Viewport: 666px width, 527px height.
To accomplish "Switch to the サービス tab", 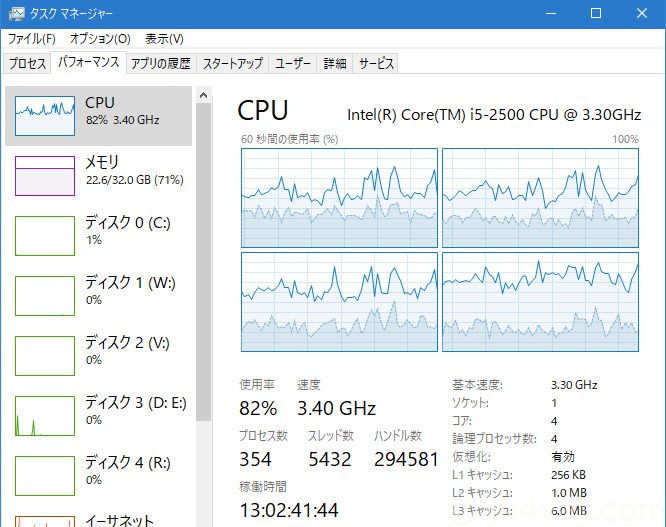I will coord(375,63).
